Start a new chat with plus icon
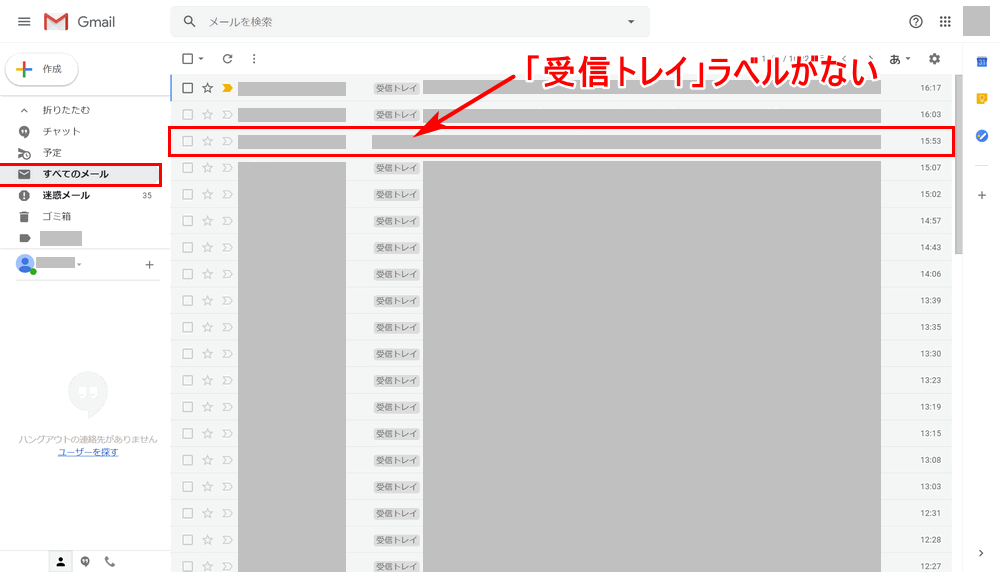 click(149, 265)
